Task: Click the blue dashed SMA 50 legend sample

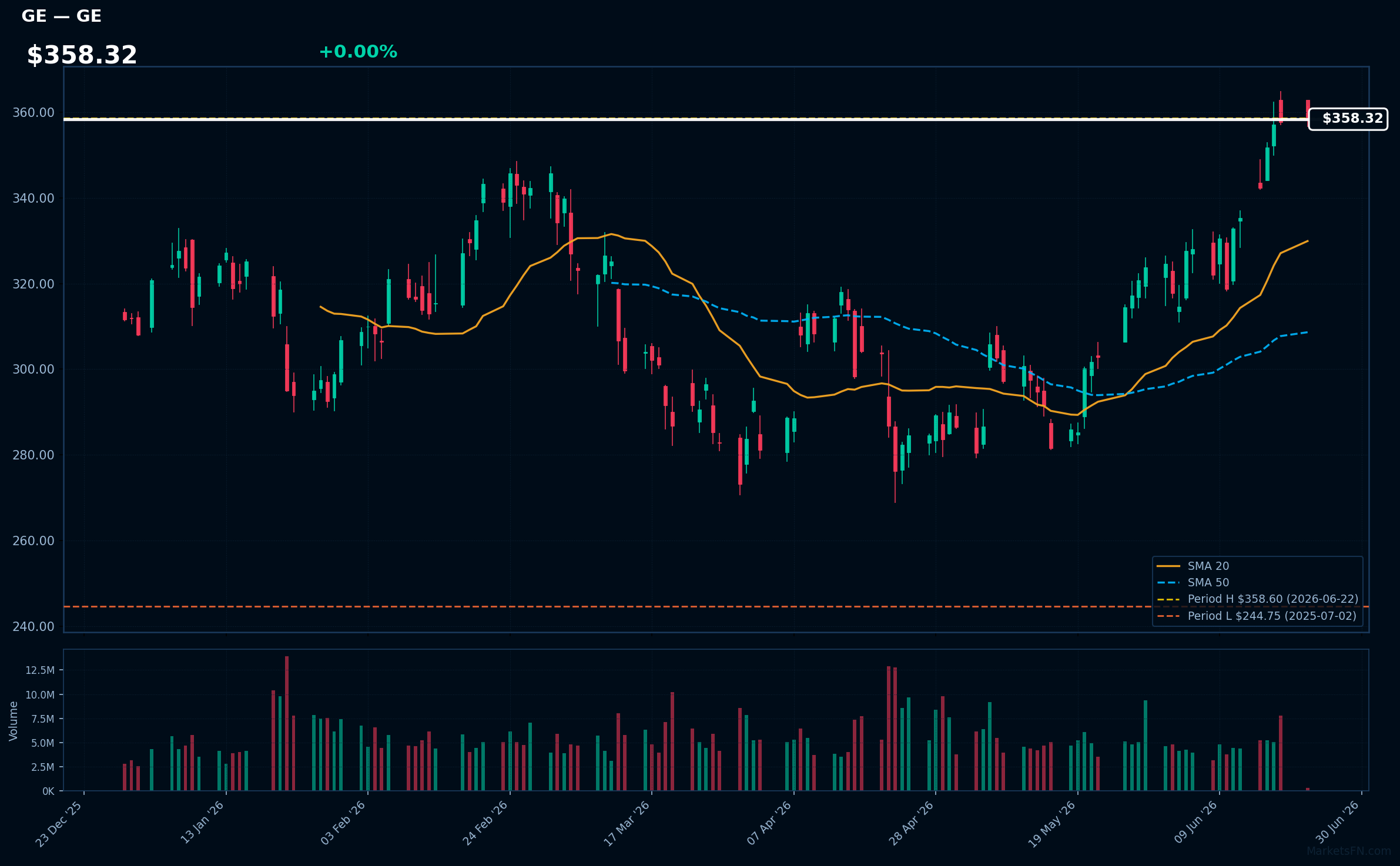Action: 1168,583
